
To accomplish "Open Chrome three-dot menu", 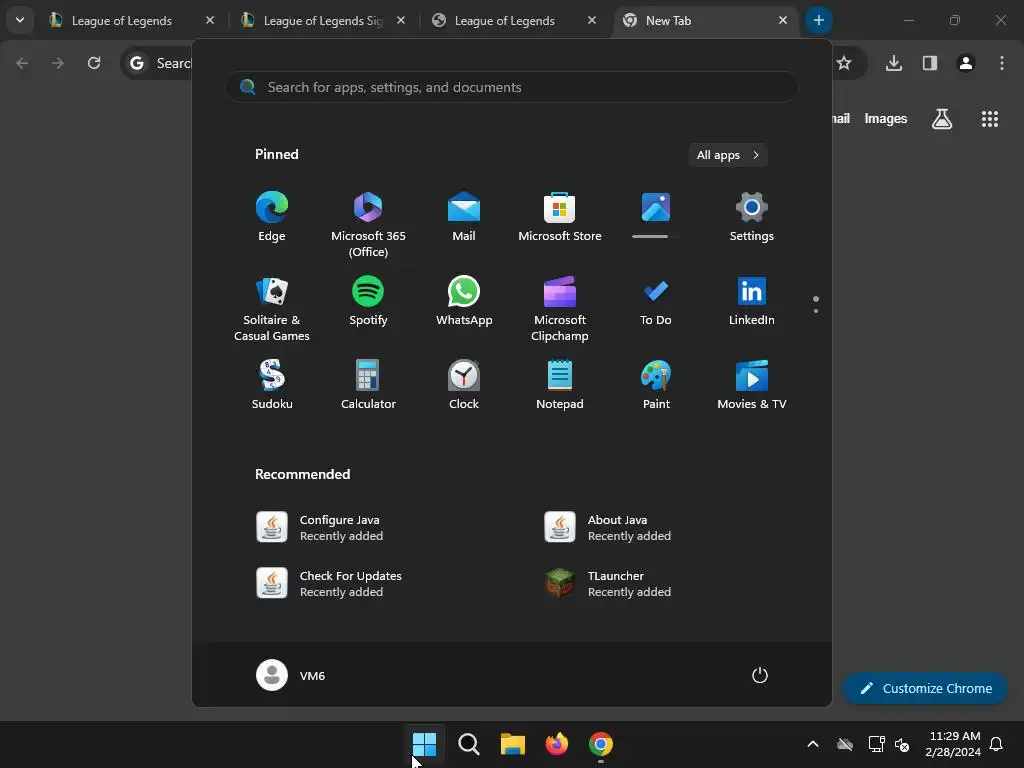I will point(1002,63).
